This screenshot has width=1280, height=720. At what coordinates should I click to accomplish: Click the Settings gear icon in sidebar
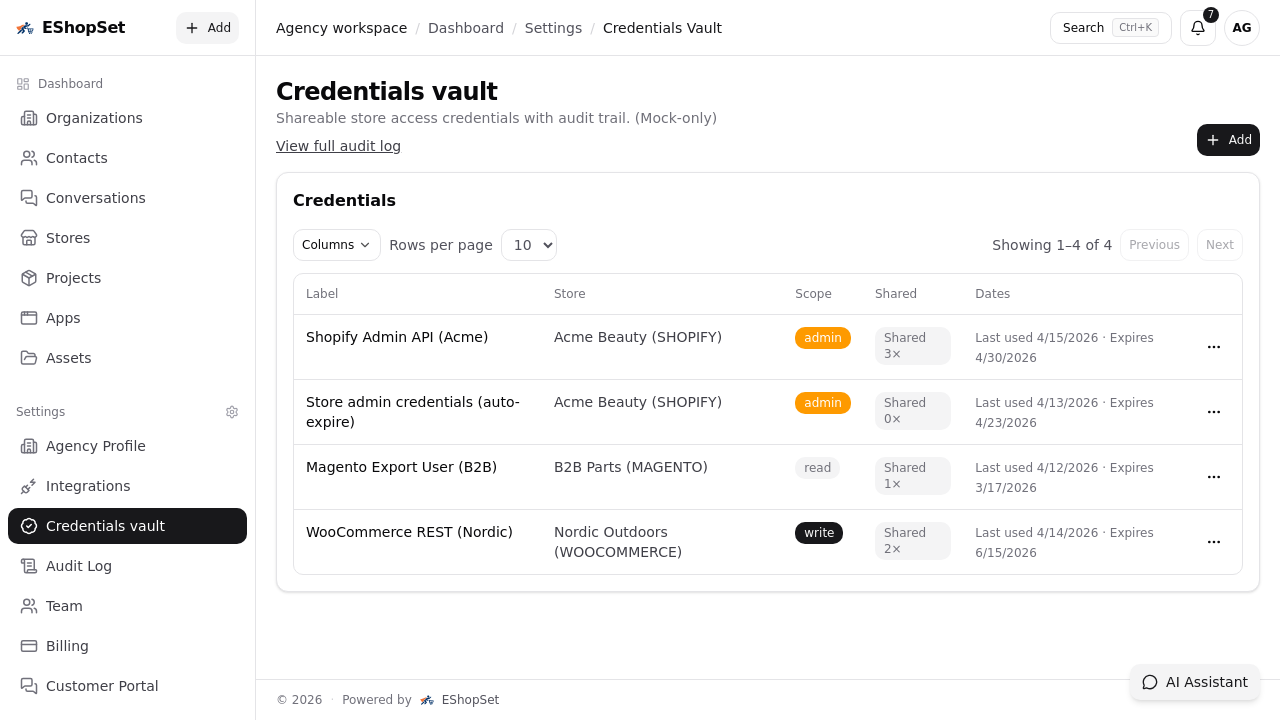(232, 412)
